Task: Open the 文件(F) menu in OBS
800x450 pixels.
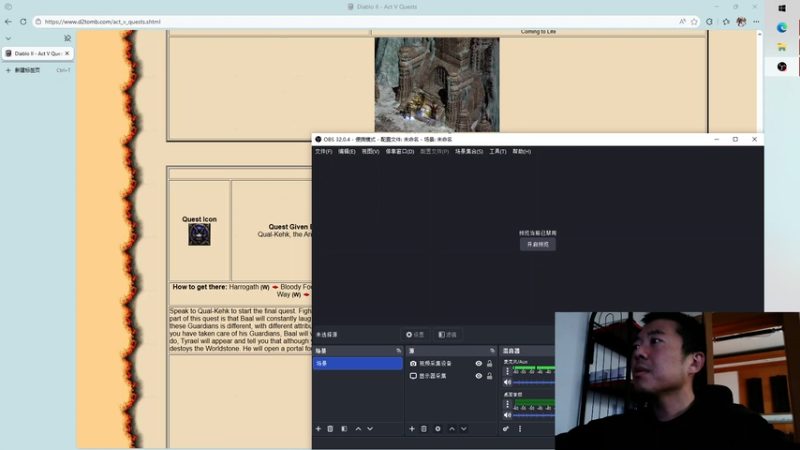Action: tap(323, 151)
